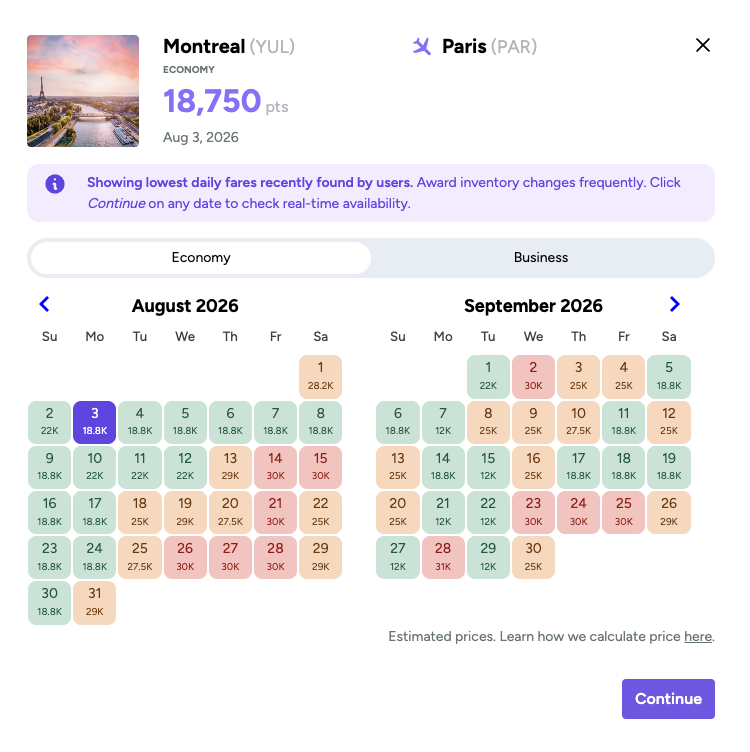Choose September 2 at 30K

click(x=533, y=377)
